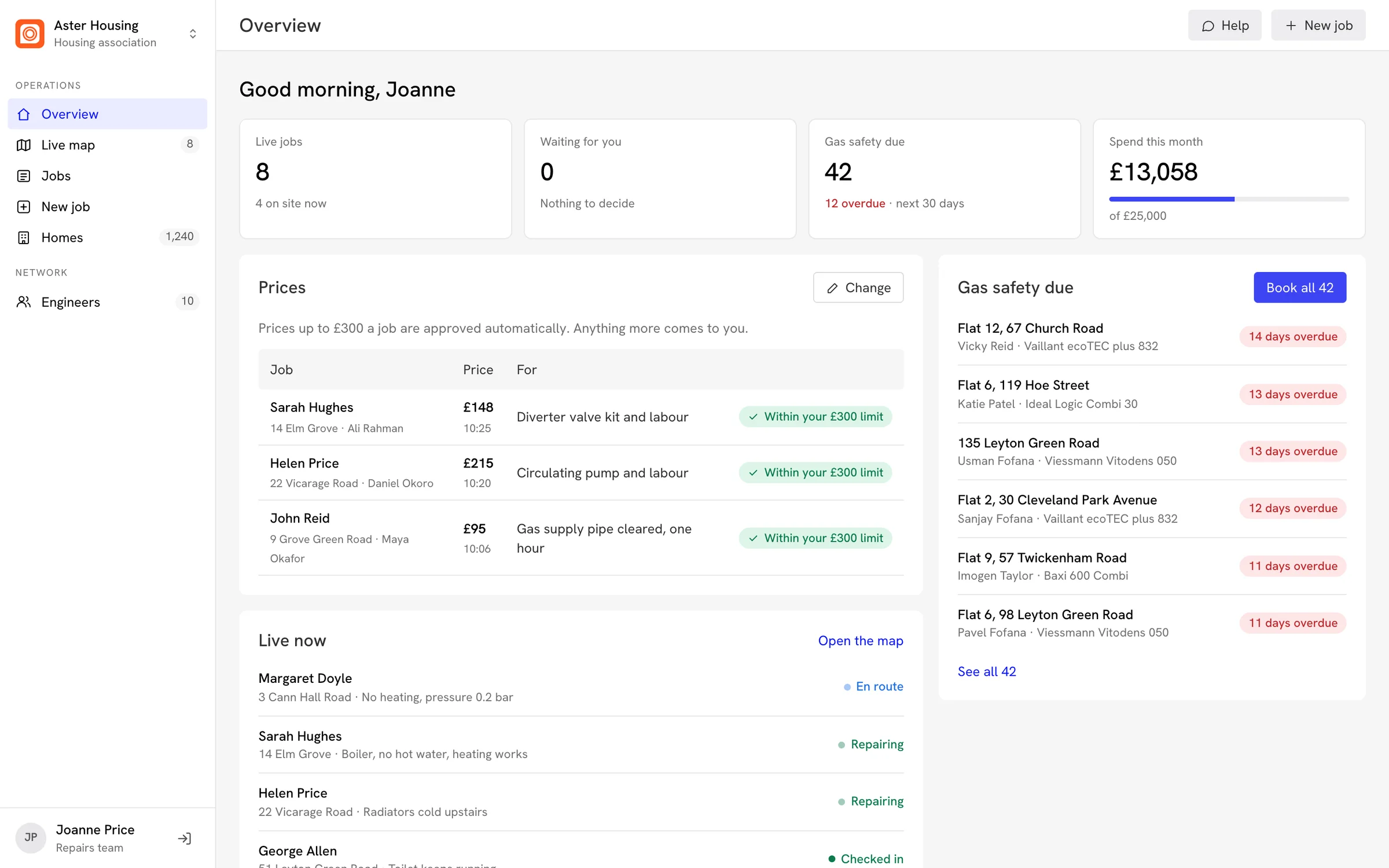
Task: Click the 12 overdue red text
Action: point(855,203)
